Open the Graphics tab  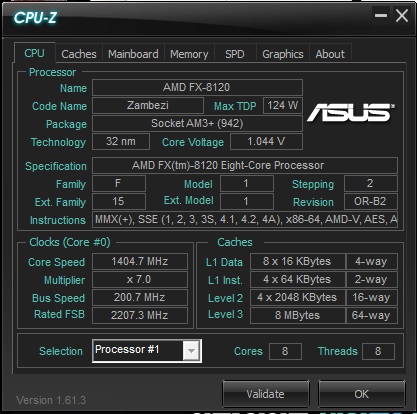[x=283, y=54]
